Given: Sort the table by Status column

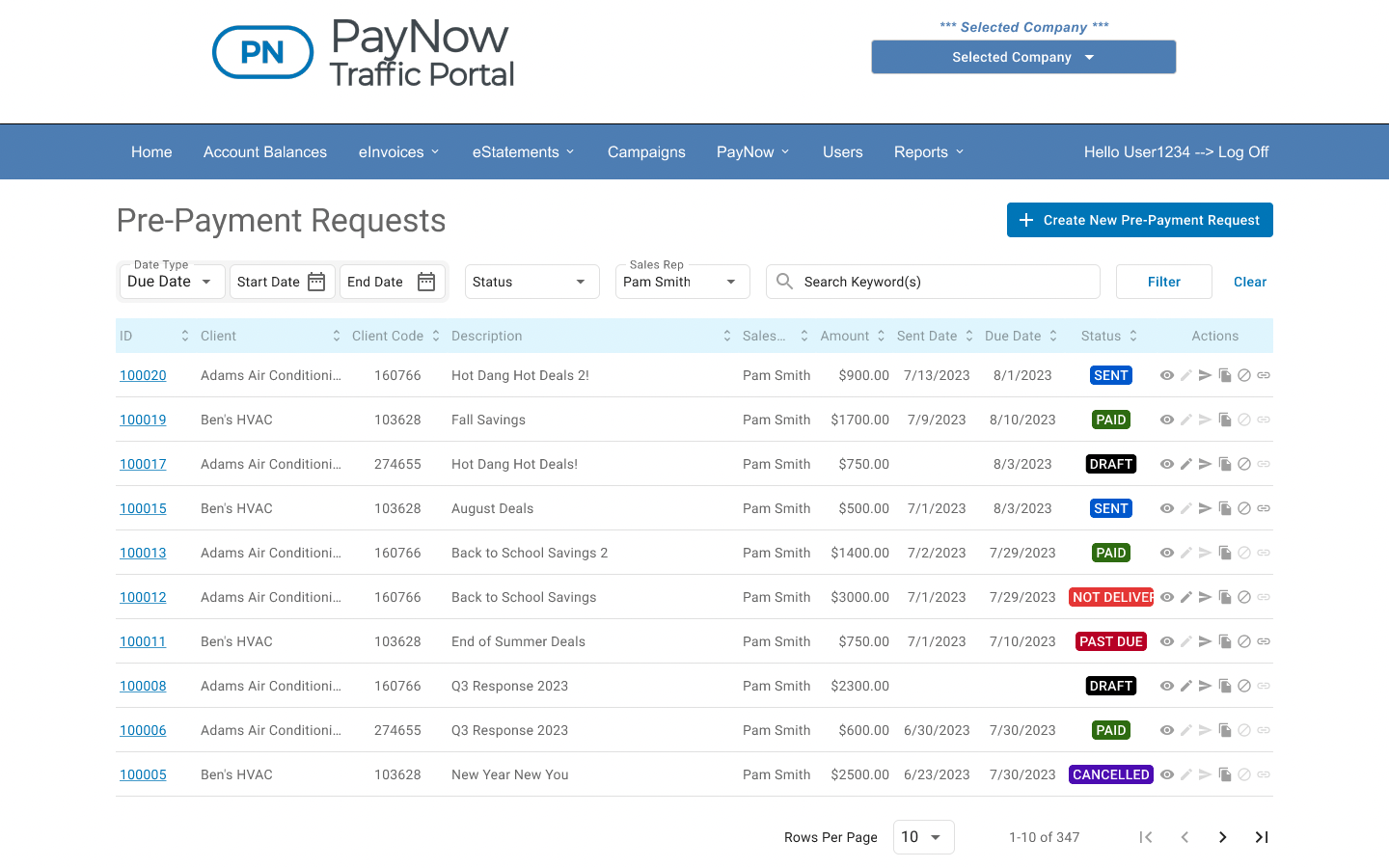Looking at the screenshot, I should (x=1133, y=336).
